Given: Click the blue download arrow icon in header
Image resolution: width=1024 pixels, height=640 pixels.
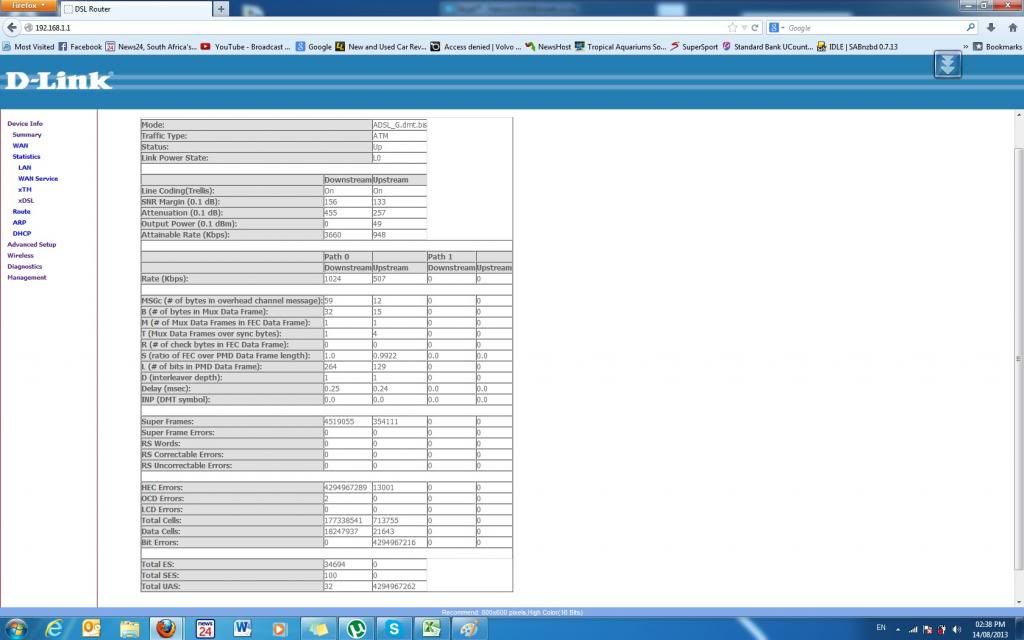Looking at the screenshot, I should pyautogui.click(x=947, y=66).
